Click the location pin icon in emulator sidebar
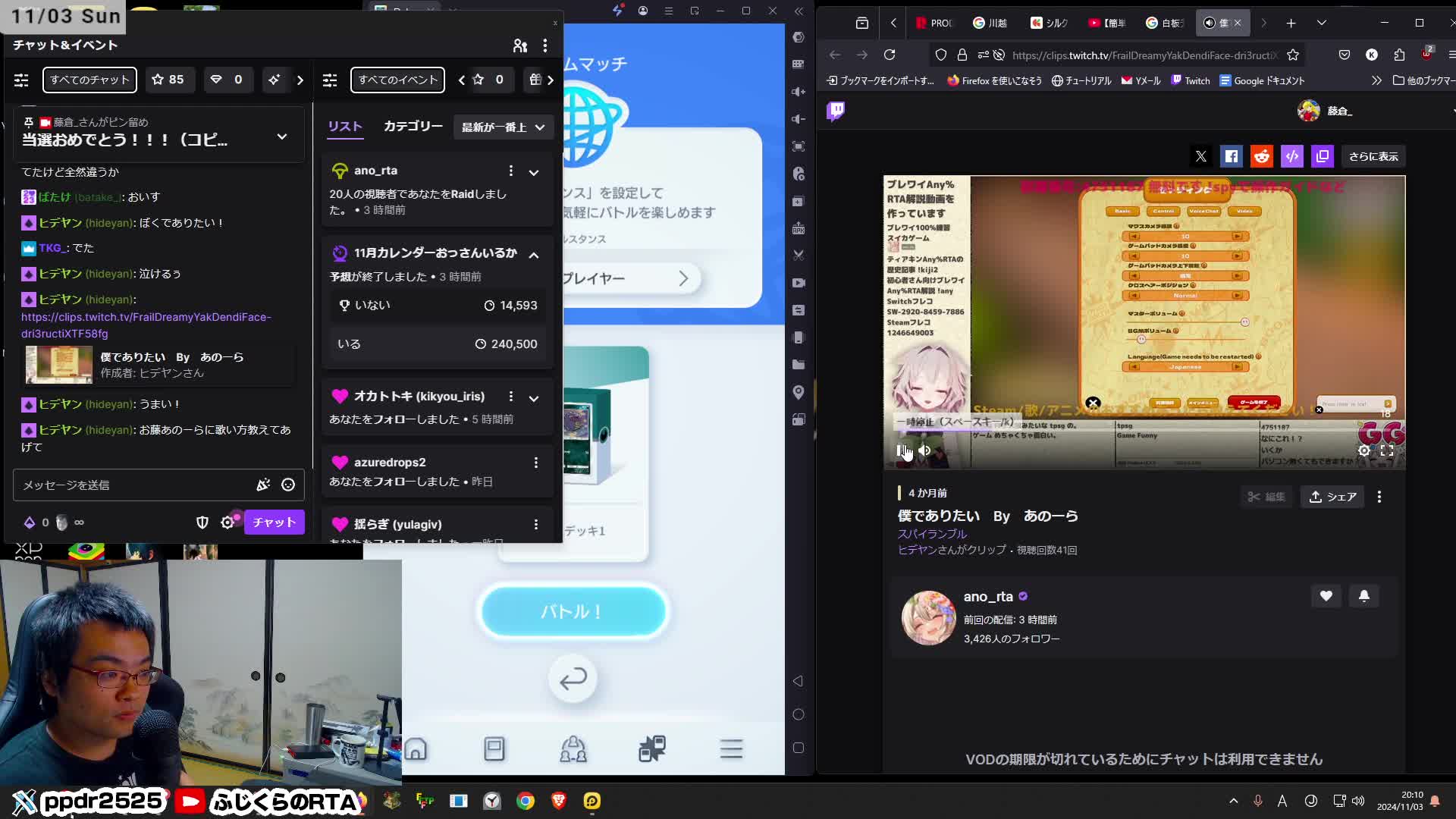This screenshot has height=819, width=1456. tap(799, 392)
